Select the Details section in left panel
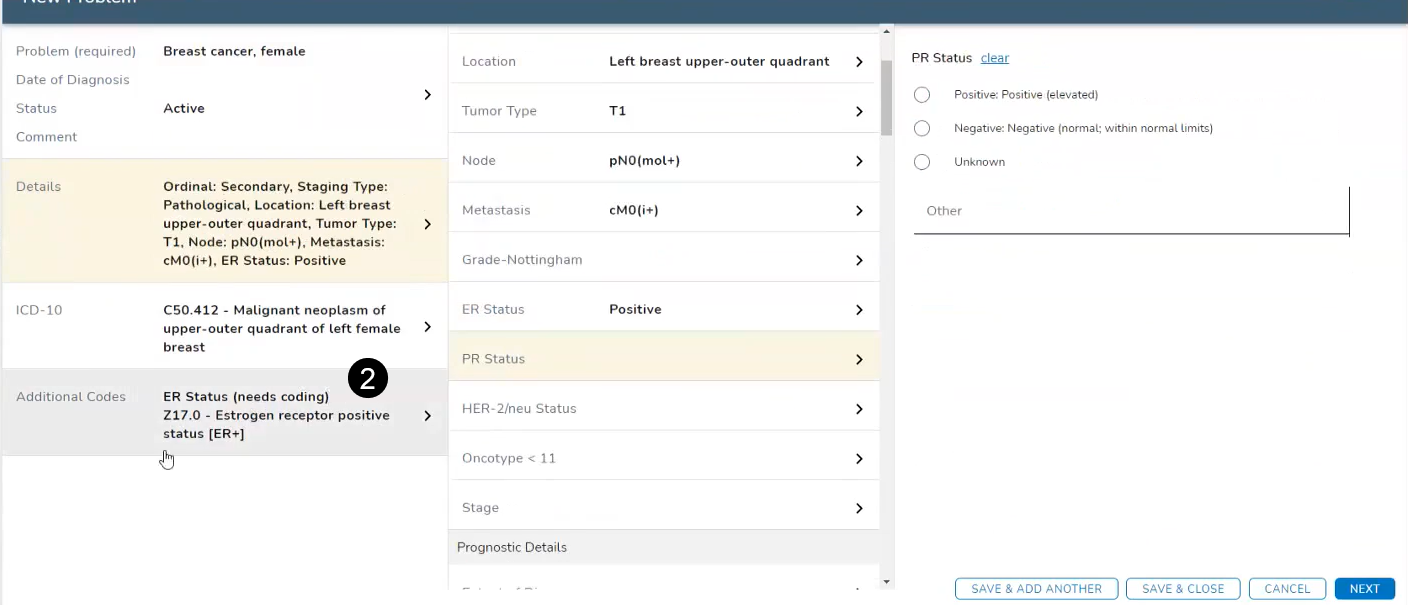The image size is (1408, 606). pos(224,224)
